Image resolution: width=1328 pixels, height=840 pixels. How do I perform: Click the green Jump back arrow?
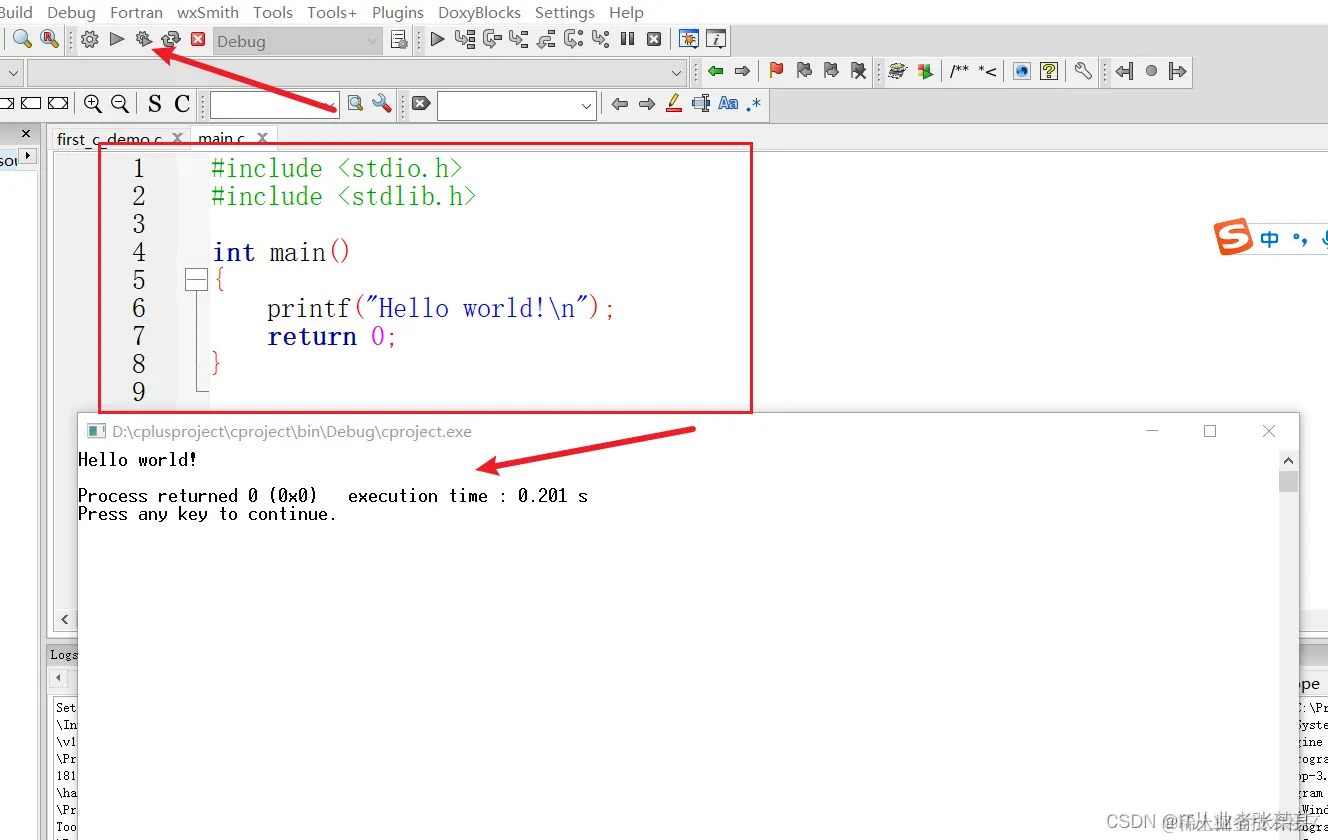pos(715,71)
